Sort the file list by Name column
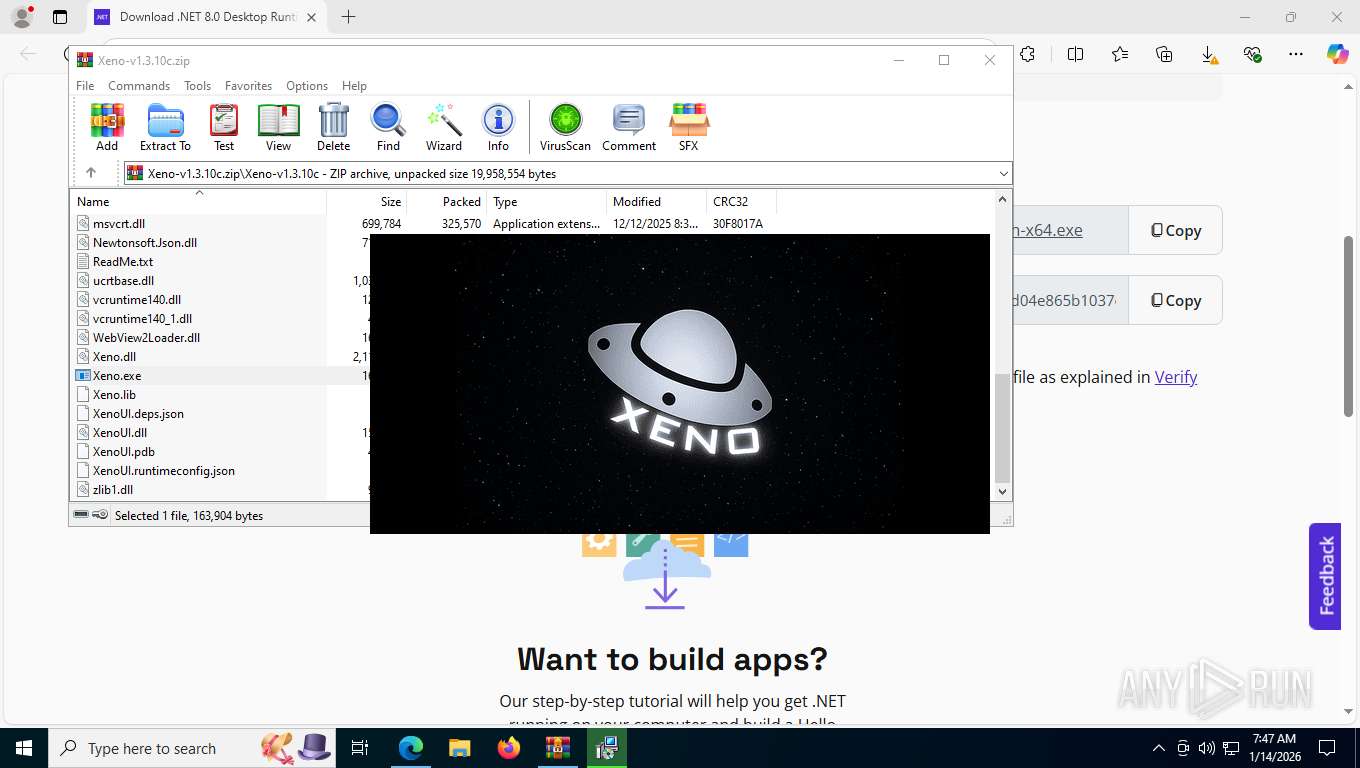The height and width of the screenshot is (768, 1360). [x=198, y=202]
